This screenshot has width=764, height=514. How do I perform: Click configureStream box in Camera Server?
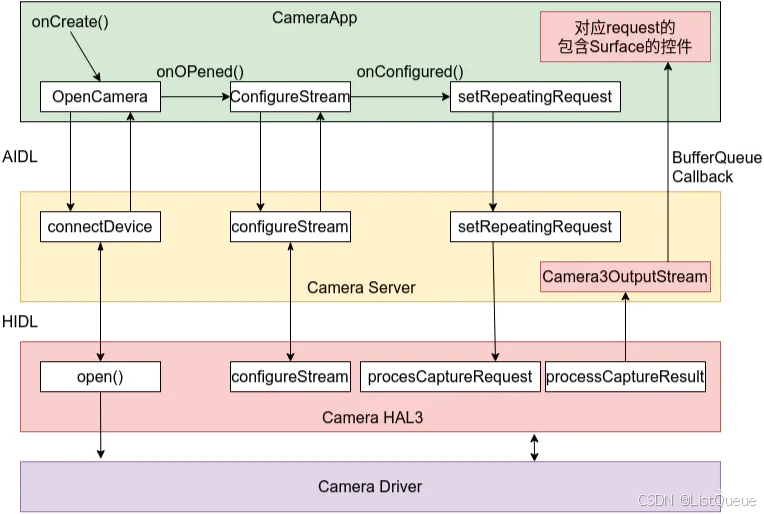coord(290,227)
